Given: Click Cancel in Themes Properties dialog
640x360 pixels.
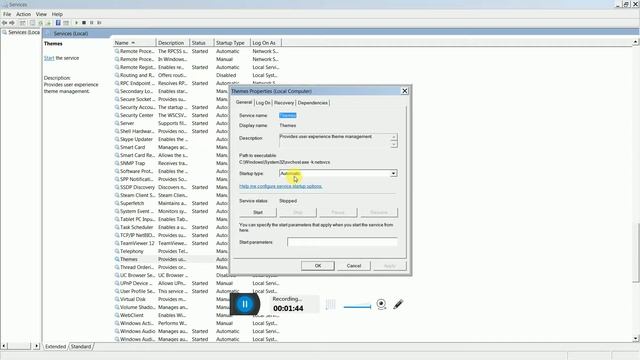Looking at the screenshot, I should point(354,266).
